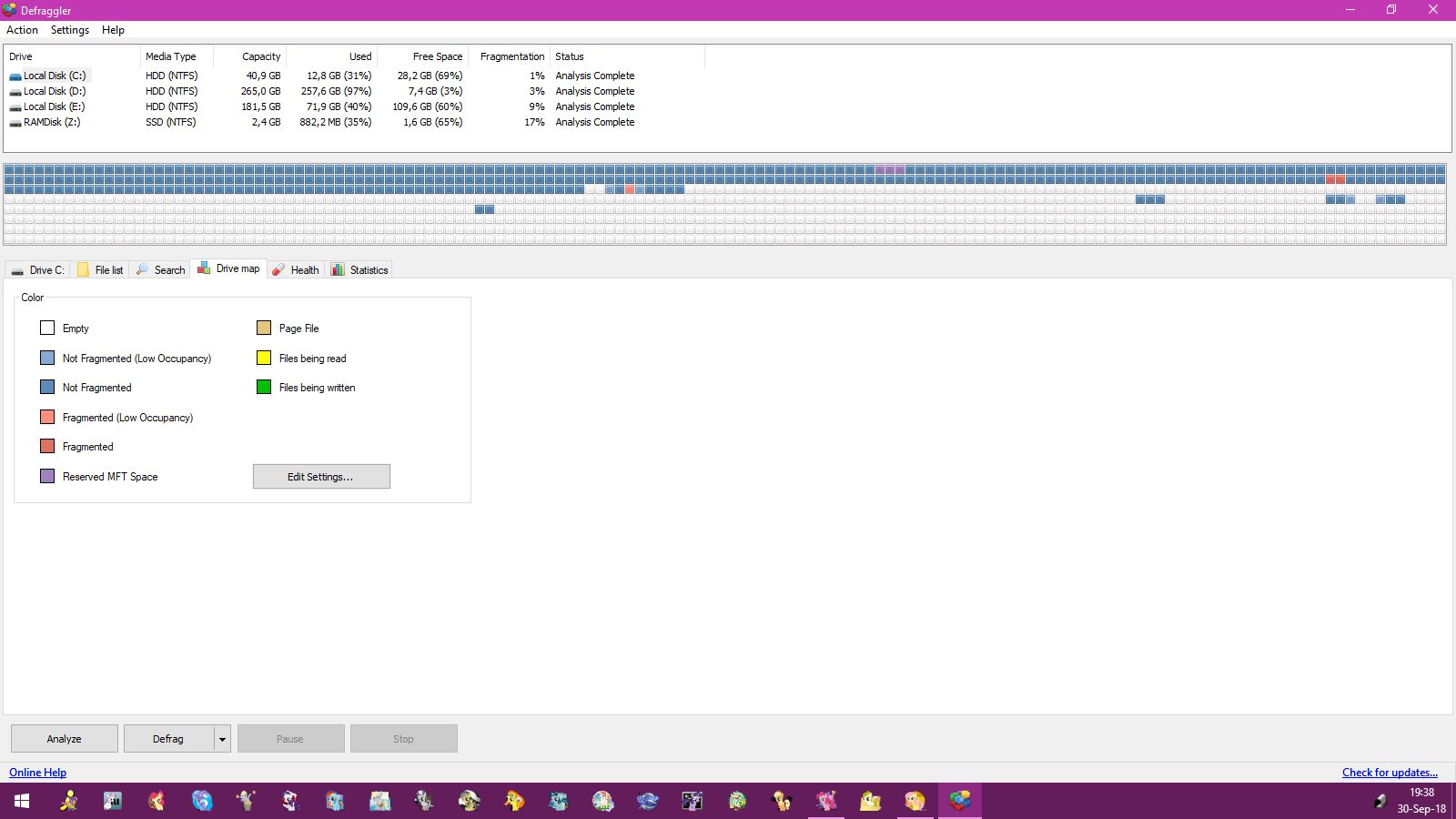Click the Used column header
The height and width of the screenshot is (819, 1456).
click(331, 56)
